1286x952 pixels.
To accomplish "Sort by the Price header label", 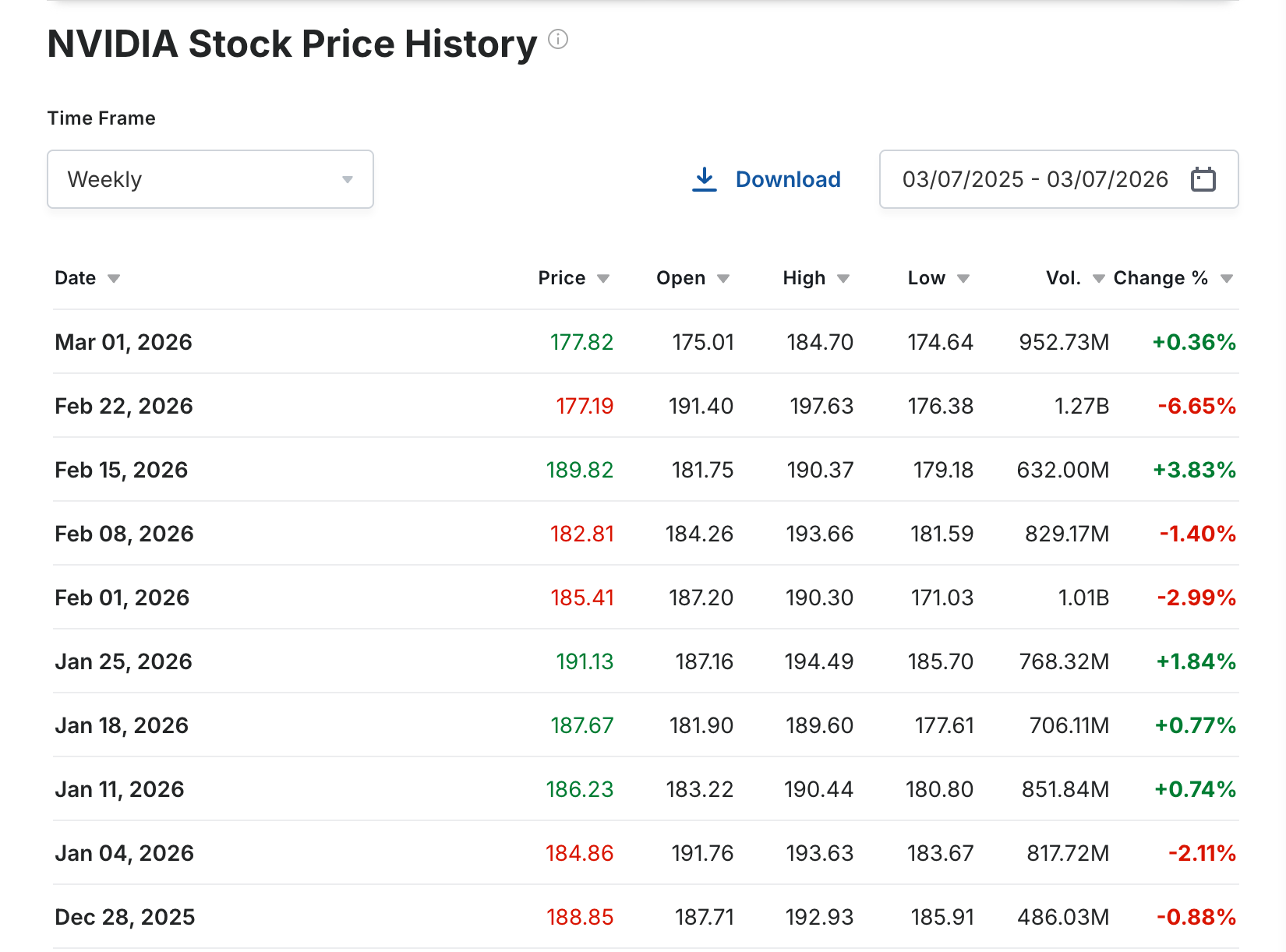I will click(561, 278).
